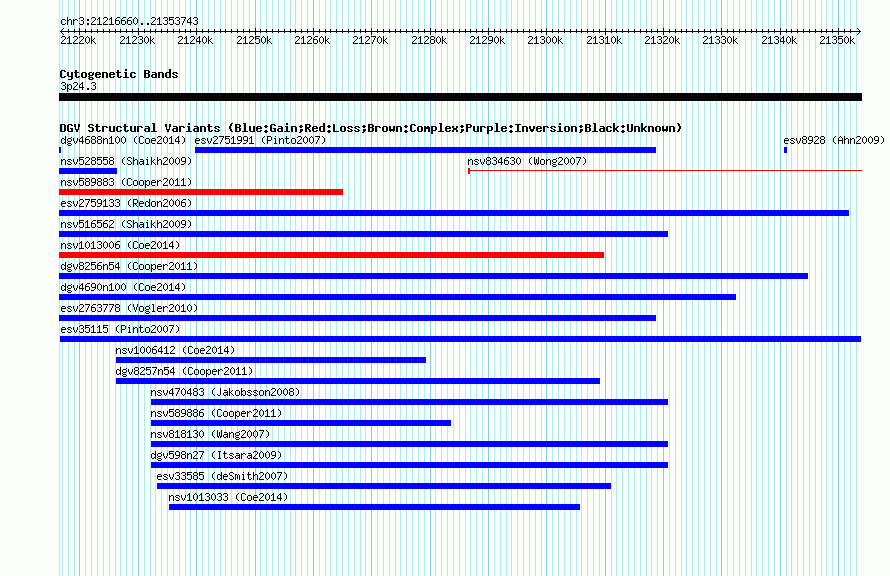Click the DGV Structural Variants track heading
Viewport: 890px width, 576px height.
371,128
